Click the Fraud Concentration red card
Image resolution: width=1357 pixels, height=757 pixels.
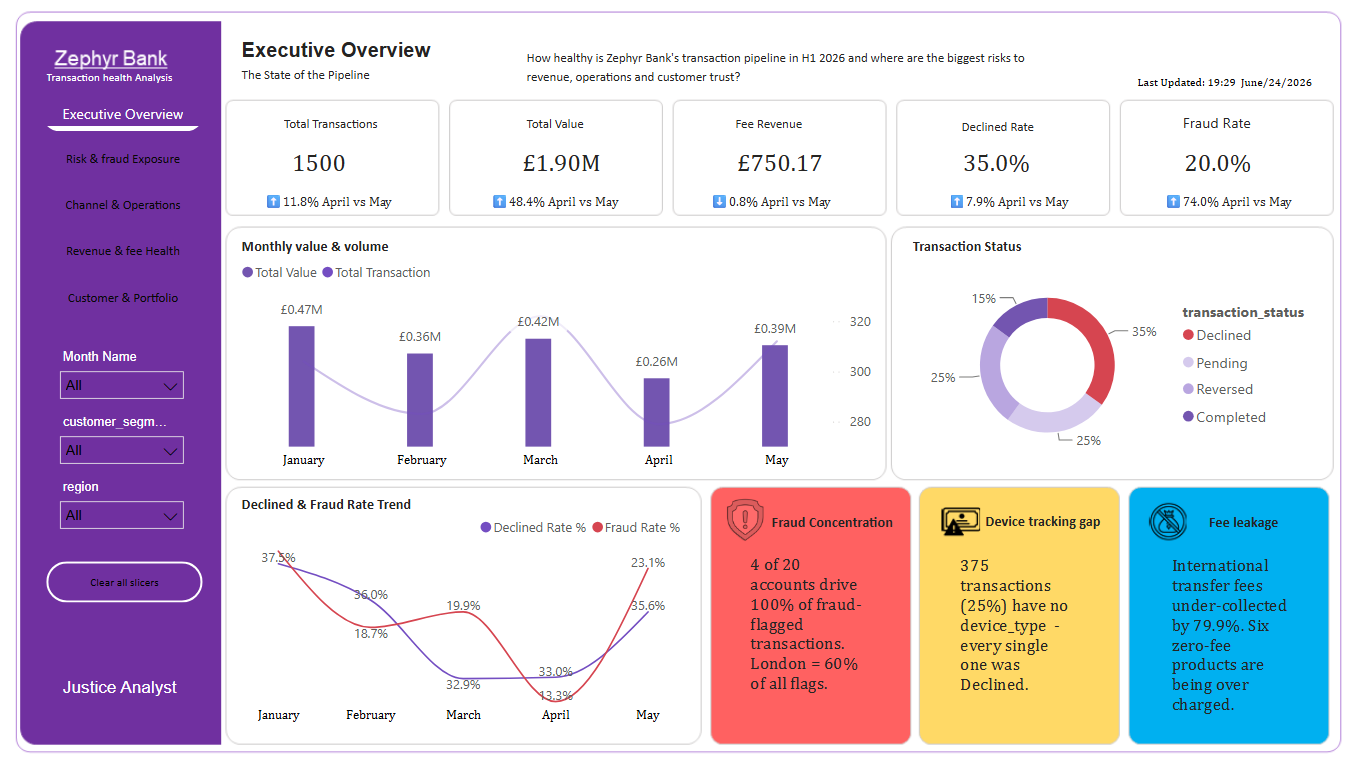[x=811, y=616]
